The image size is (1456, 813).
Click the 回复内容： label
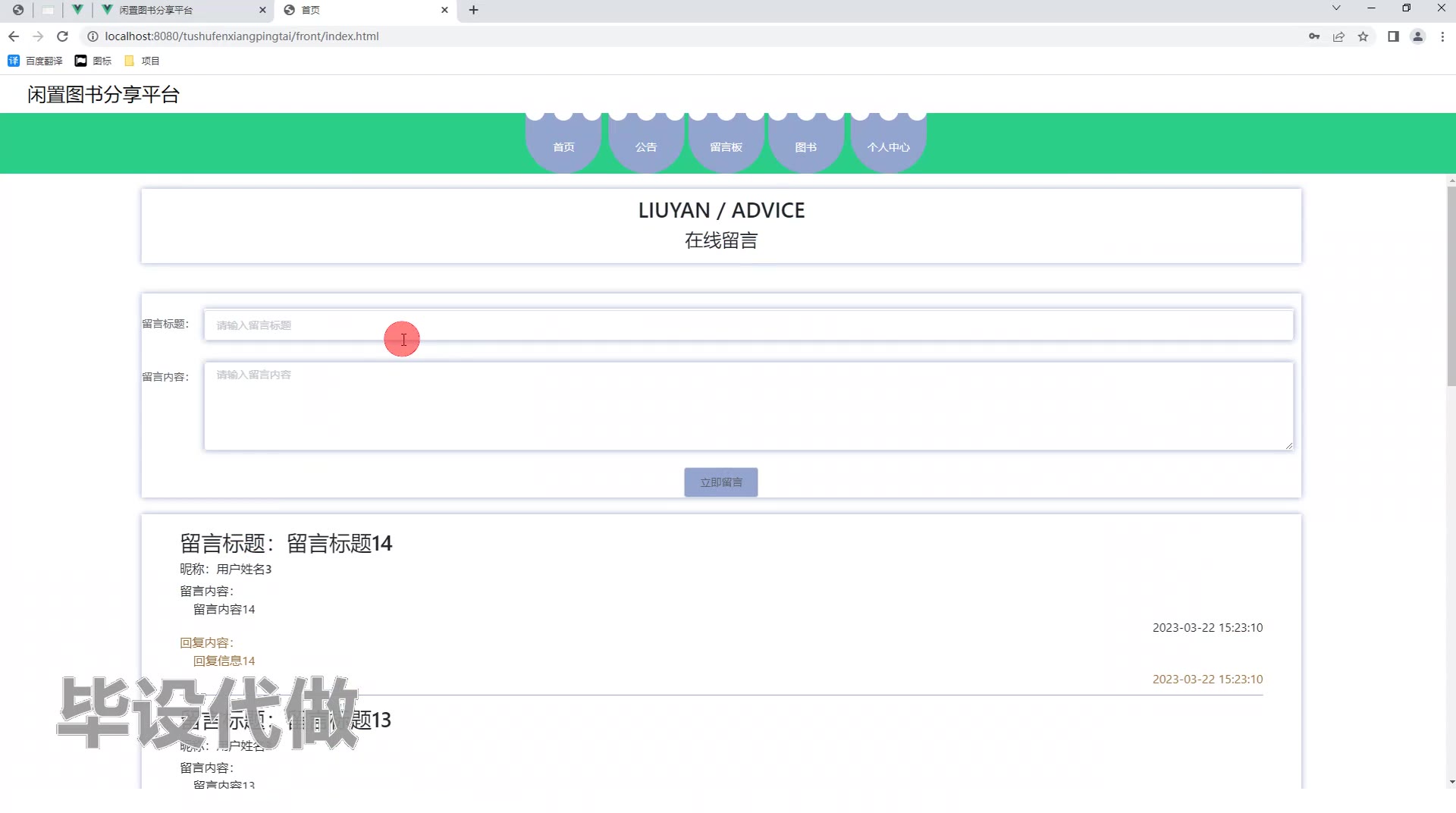pos(206,642)
